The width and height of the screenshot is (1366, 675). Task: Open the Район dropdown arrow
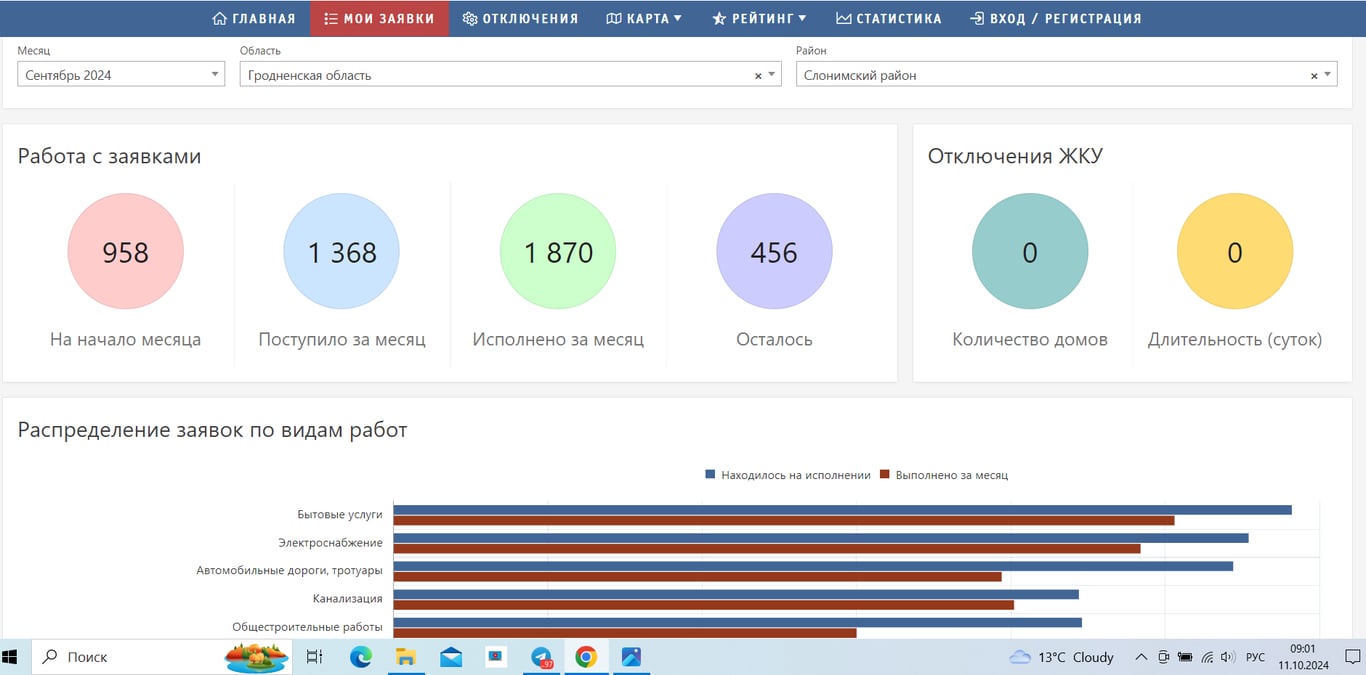tap(1327, 75)
